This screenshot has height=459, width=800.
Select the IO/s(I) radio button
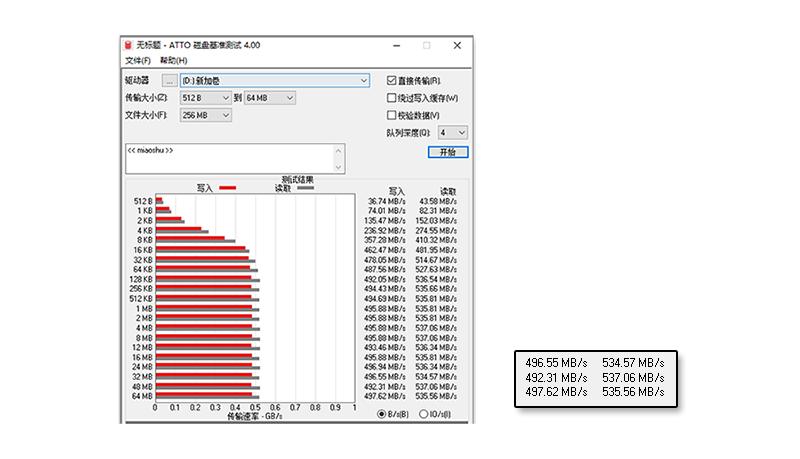point(423,414)
